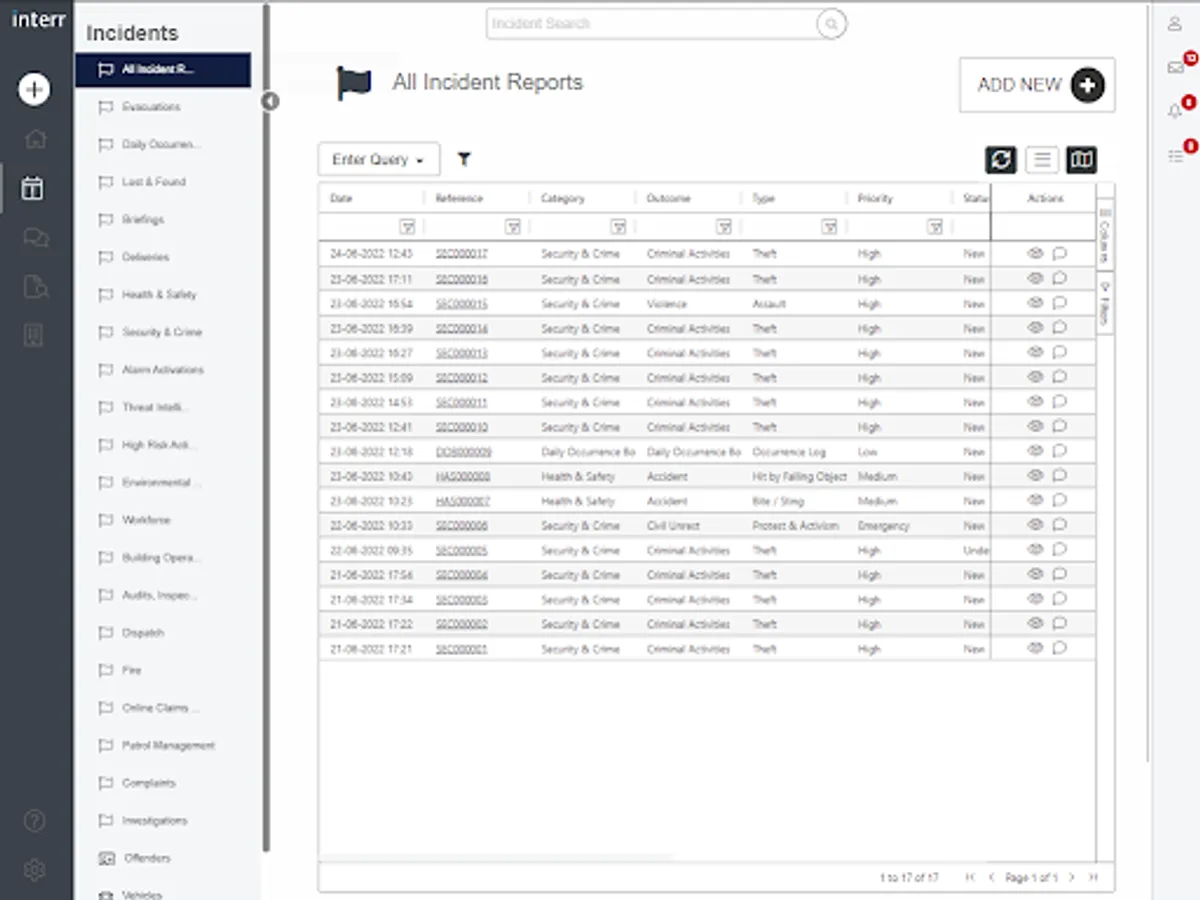This screenshot has width=1200, height=900.
Task: Open comment for SEC000006 row
Action: (1060, 525)
